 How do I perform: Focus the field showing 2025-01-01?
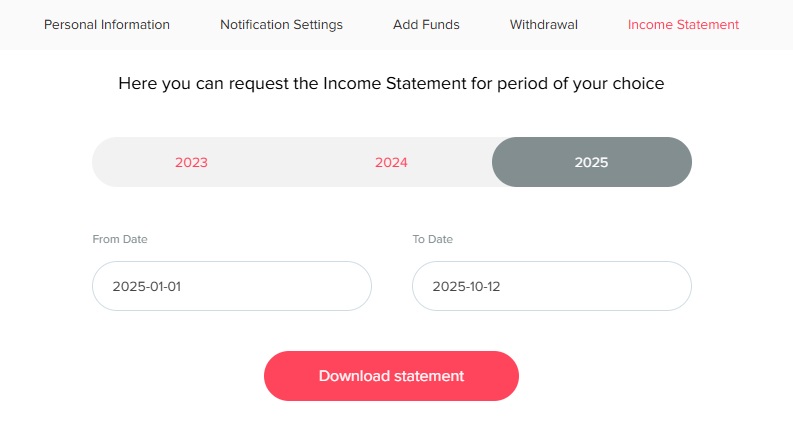coord(232,286)
